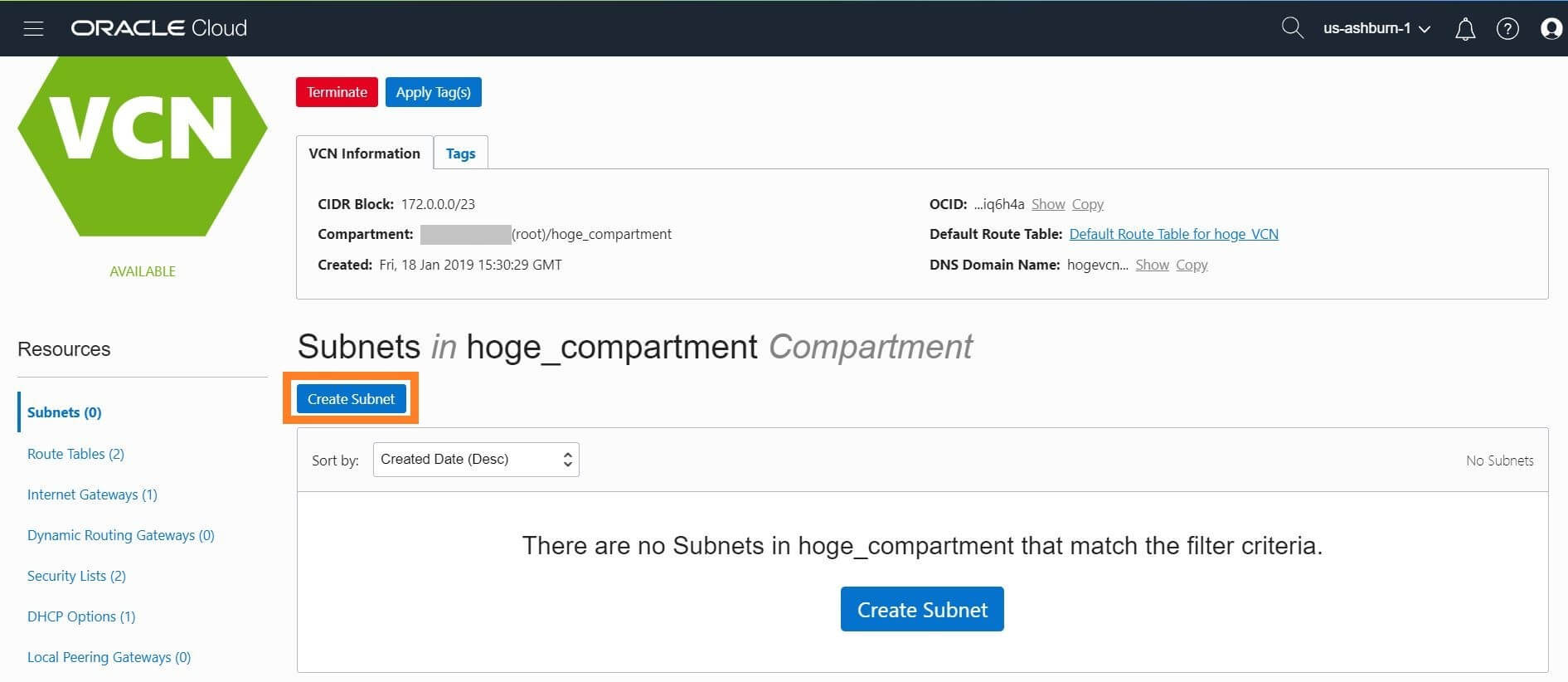Open the hamburger navigation menu
Screen dimensions: 1568x682
[33, 28]
